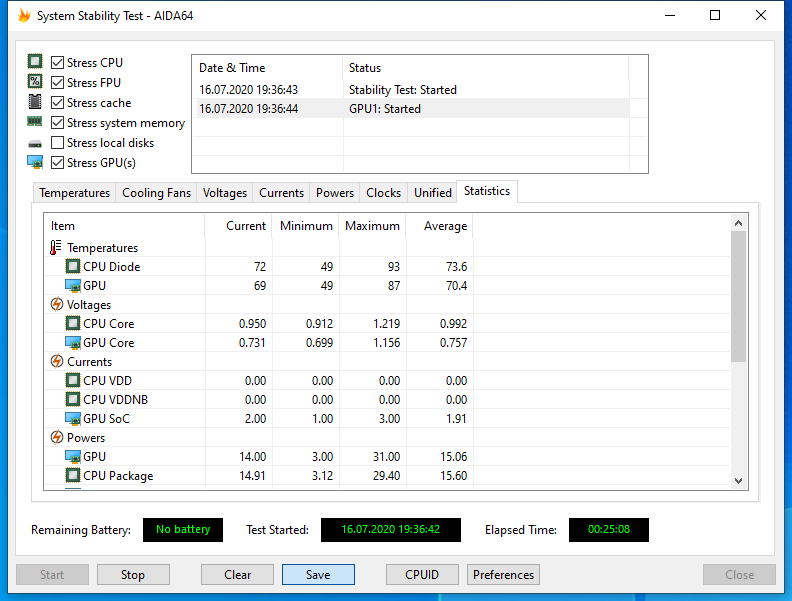Click the CPU chip icon beside Stress CPU
This screenshot has width=792, height=601.
pos(35,62)
